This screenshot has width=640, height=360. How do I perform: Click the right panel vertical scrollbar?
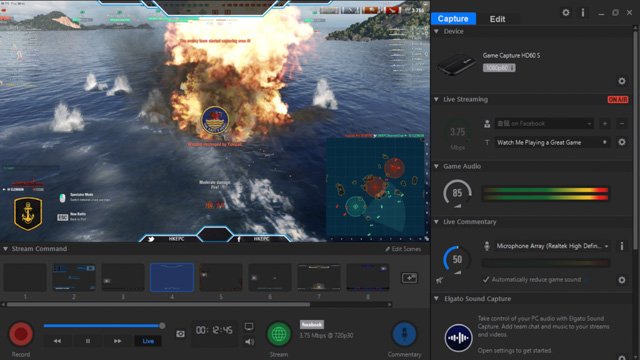636,139
